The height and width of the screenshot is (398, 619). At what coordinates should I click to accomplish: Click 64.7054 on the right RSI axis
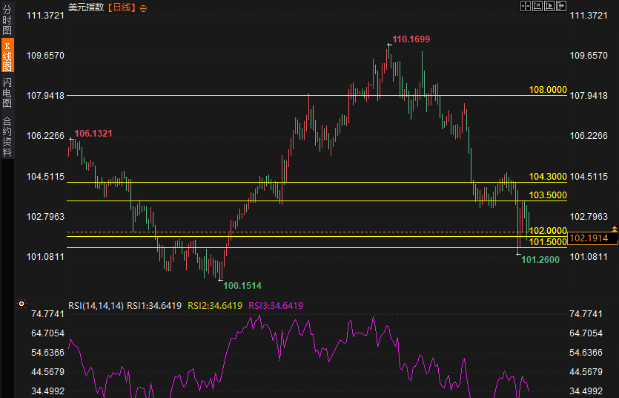point(586,333)
